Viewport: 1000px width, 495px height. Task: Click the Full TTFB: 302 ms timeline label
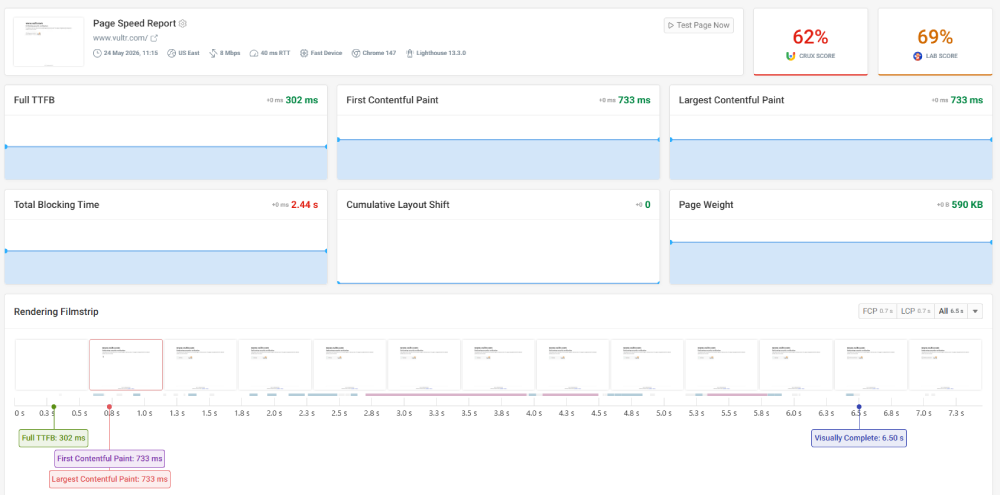54,438
